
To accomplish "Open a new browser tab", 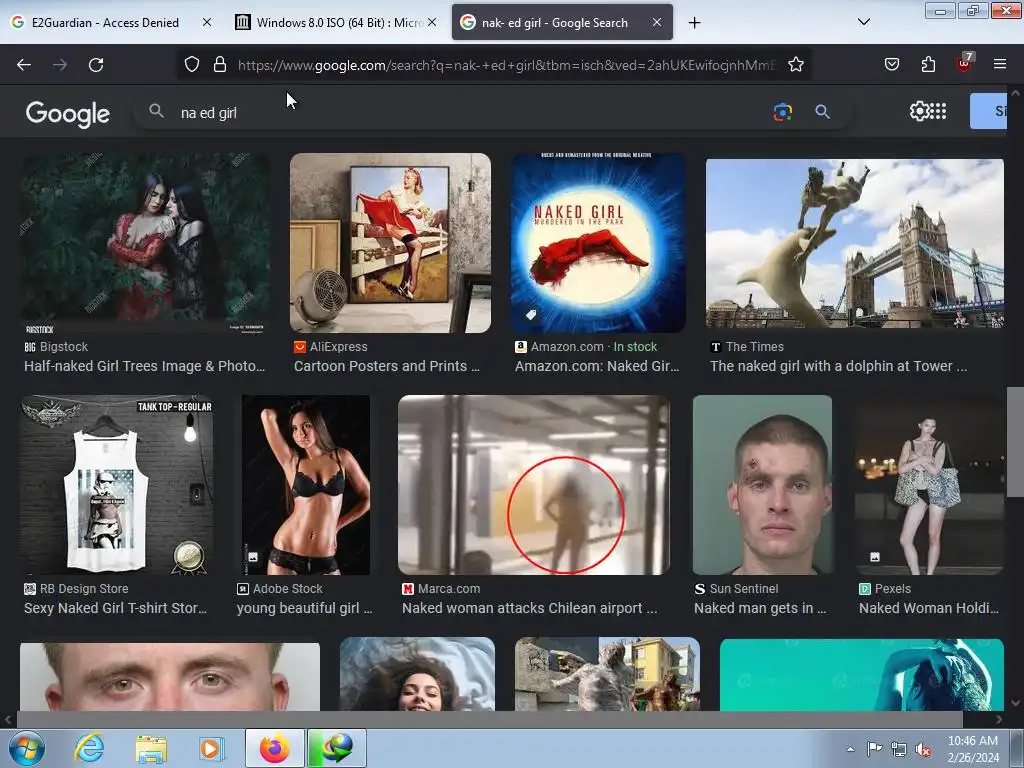I will tap(694, 23).
